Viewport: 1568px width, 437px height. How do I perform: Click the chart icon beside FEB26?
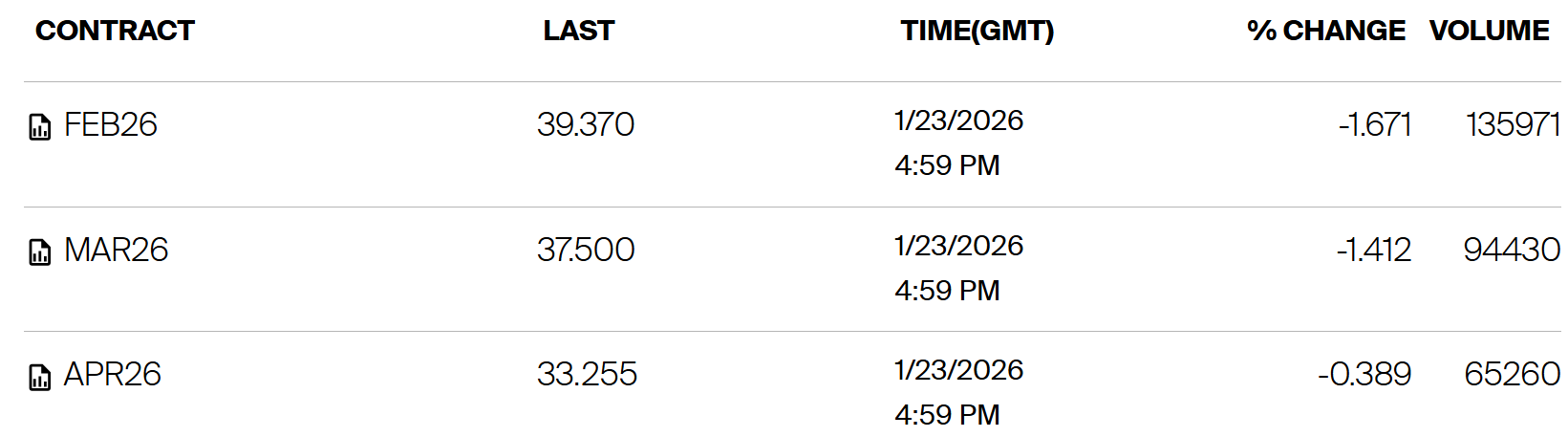point(39,127)
